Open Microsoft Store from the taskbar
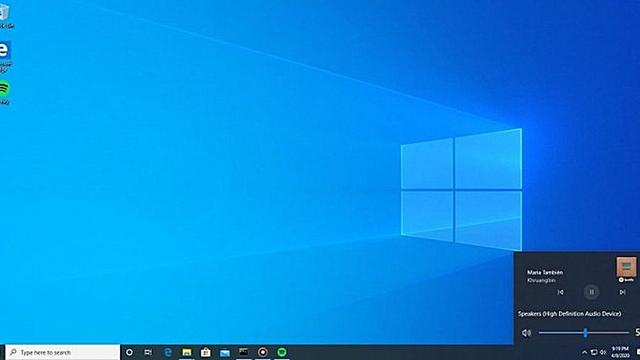This screenshot has height=360, width=640. tap(206, 352)
